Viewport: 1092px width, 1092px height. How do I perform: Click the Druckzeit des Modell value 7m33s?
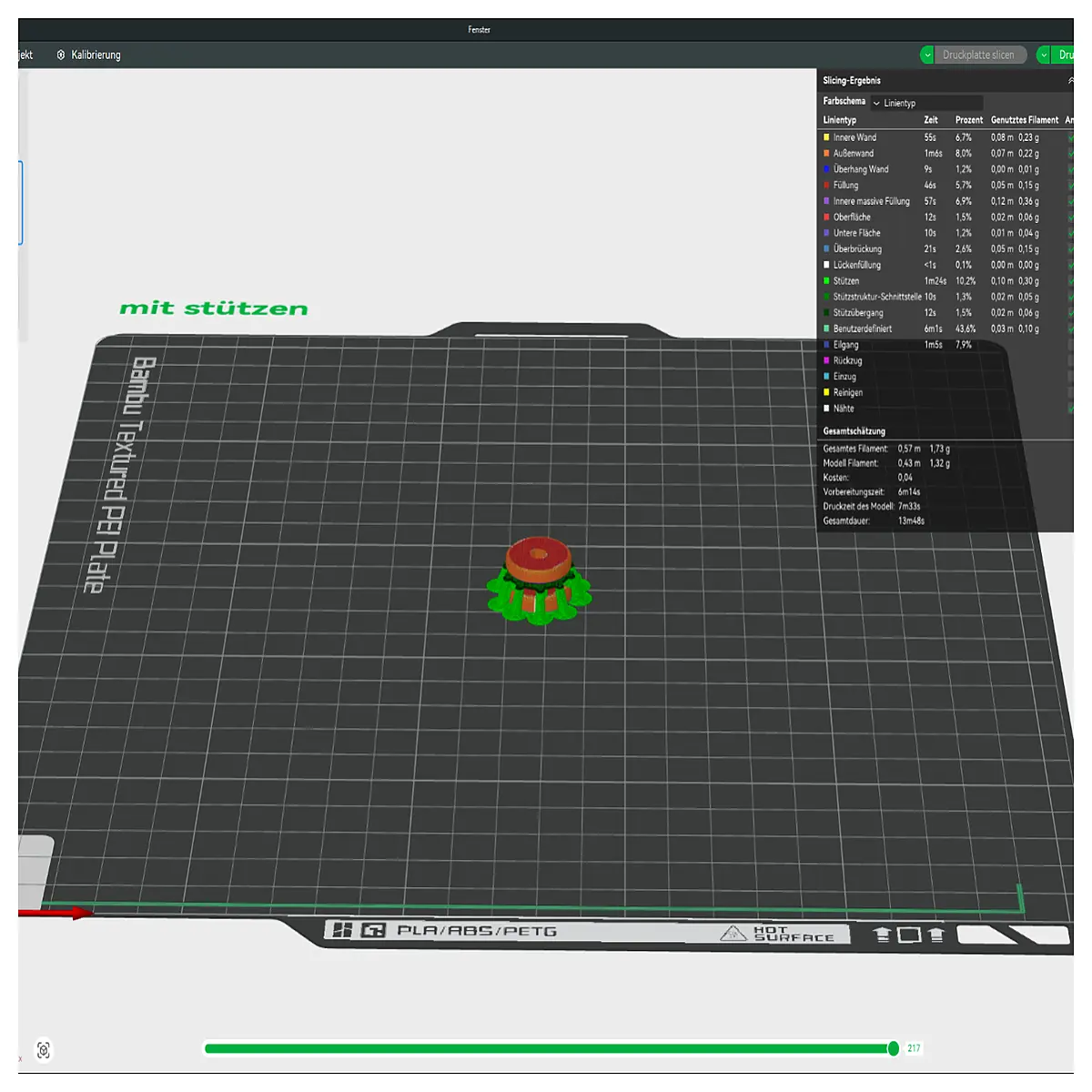point(909,507)
